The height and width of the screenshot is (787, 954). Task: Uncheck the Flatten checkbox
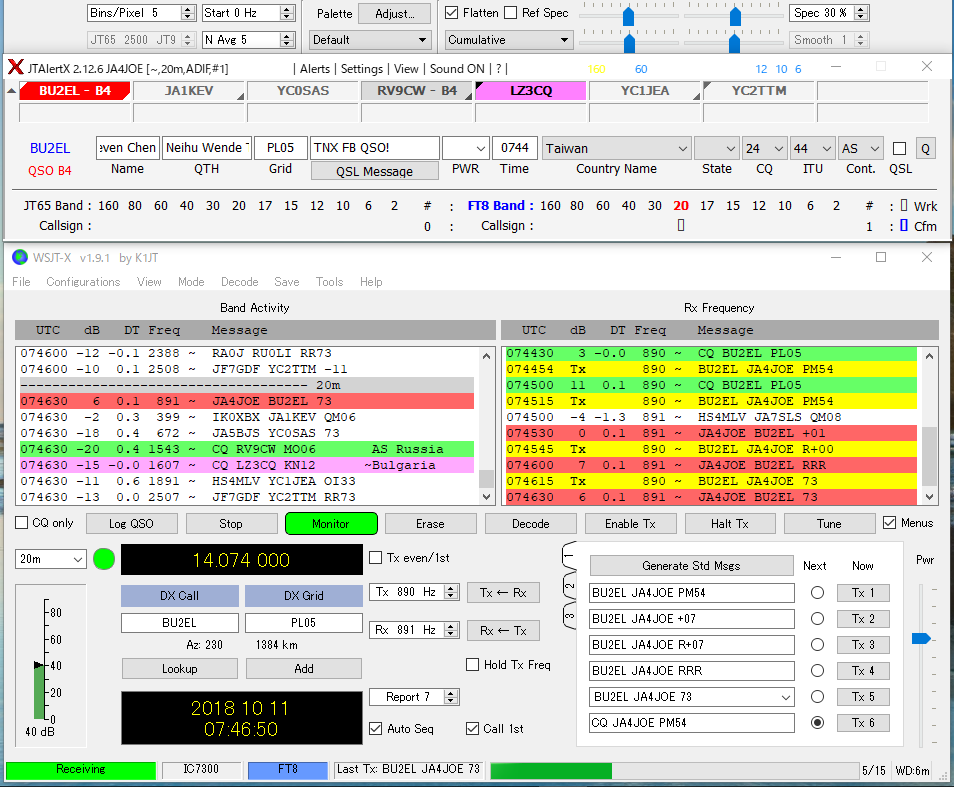(x=452, y=13)
